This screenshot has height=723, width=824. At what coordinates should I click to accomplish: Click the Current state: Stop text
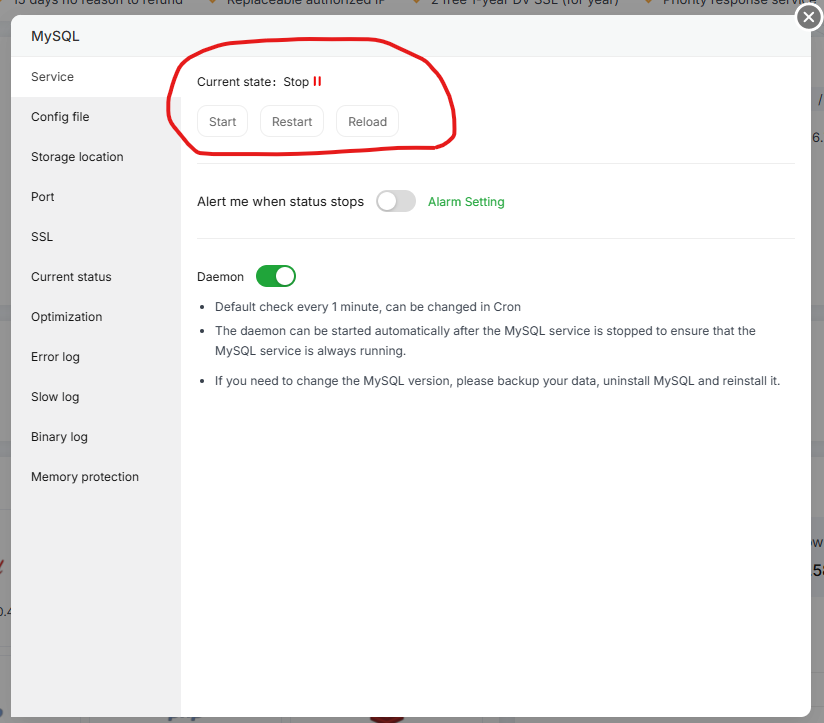coord(253,82)
